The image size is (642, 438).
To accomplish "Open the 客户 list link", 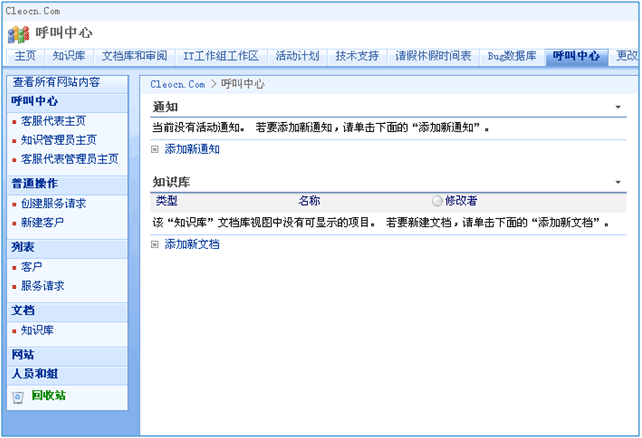I will pyautogui.click(x=32, y=267).
